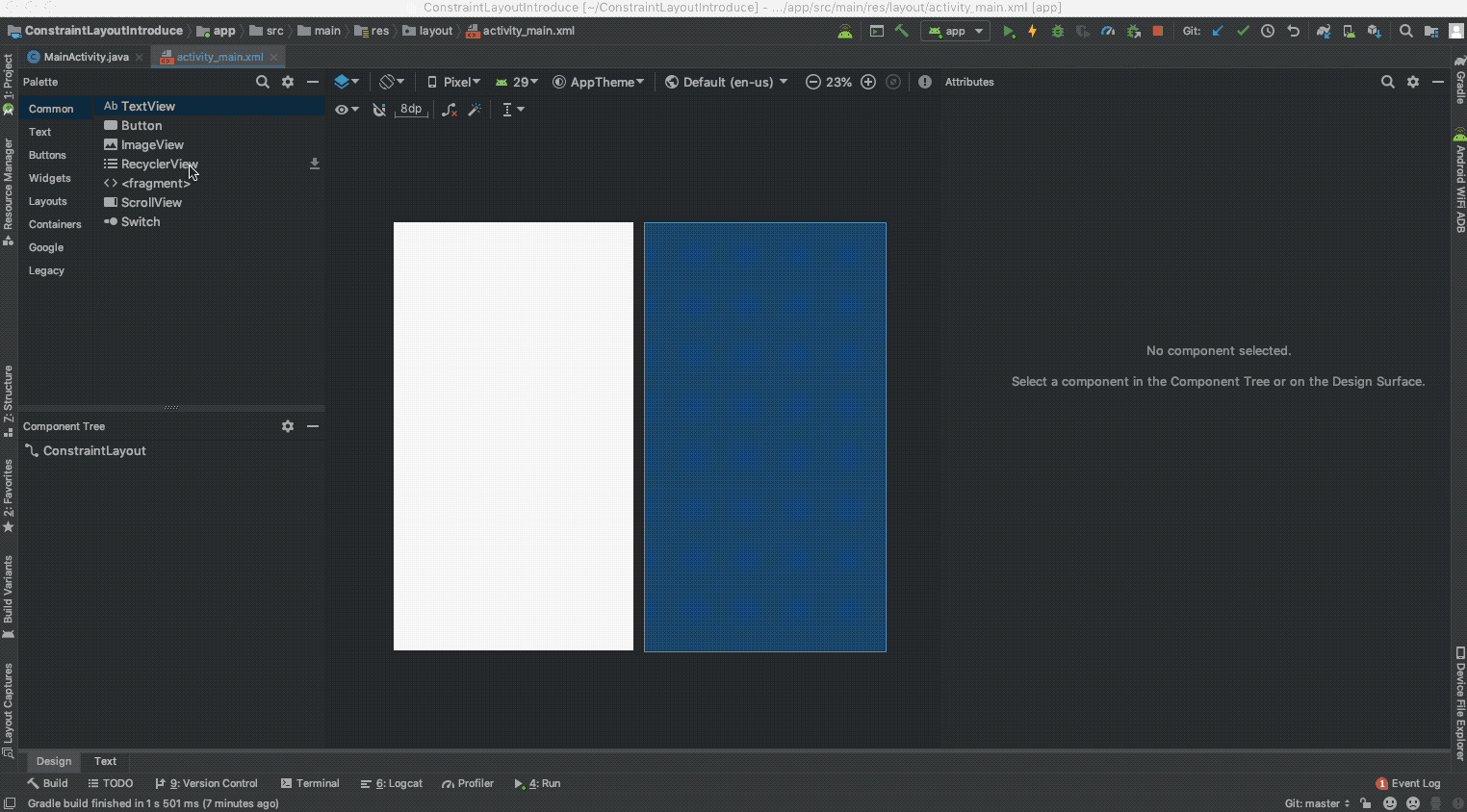Open Component Tree settings gear
The image size is (1467, 812).
(x=288, y=426)
